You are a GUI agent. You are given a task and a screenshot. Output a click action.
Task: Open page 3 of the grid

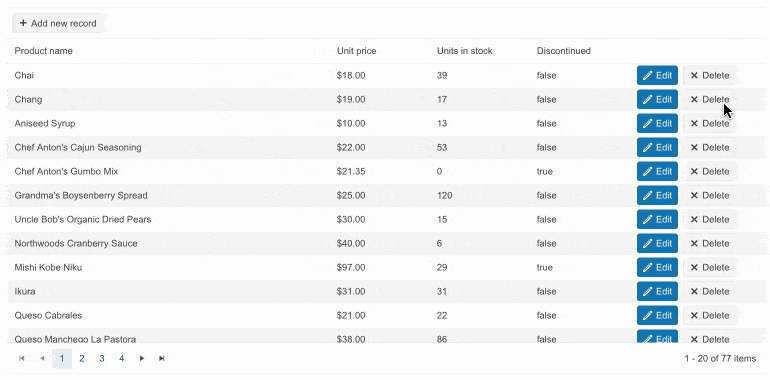coord(102,358)
